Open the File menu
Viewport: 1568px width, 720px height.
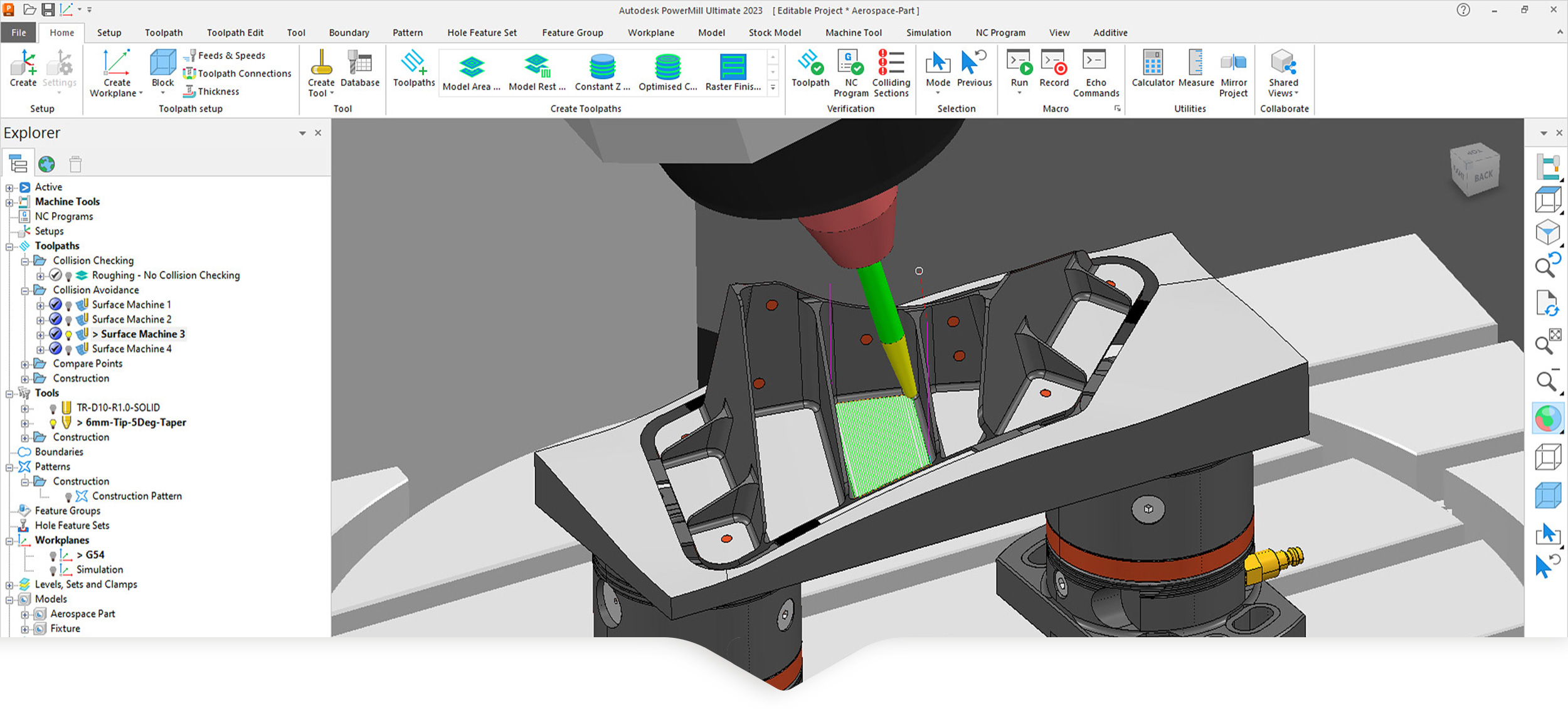pos(19,33)
